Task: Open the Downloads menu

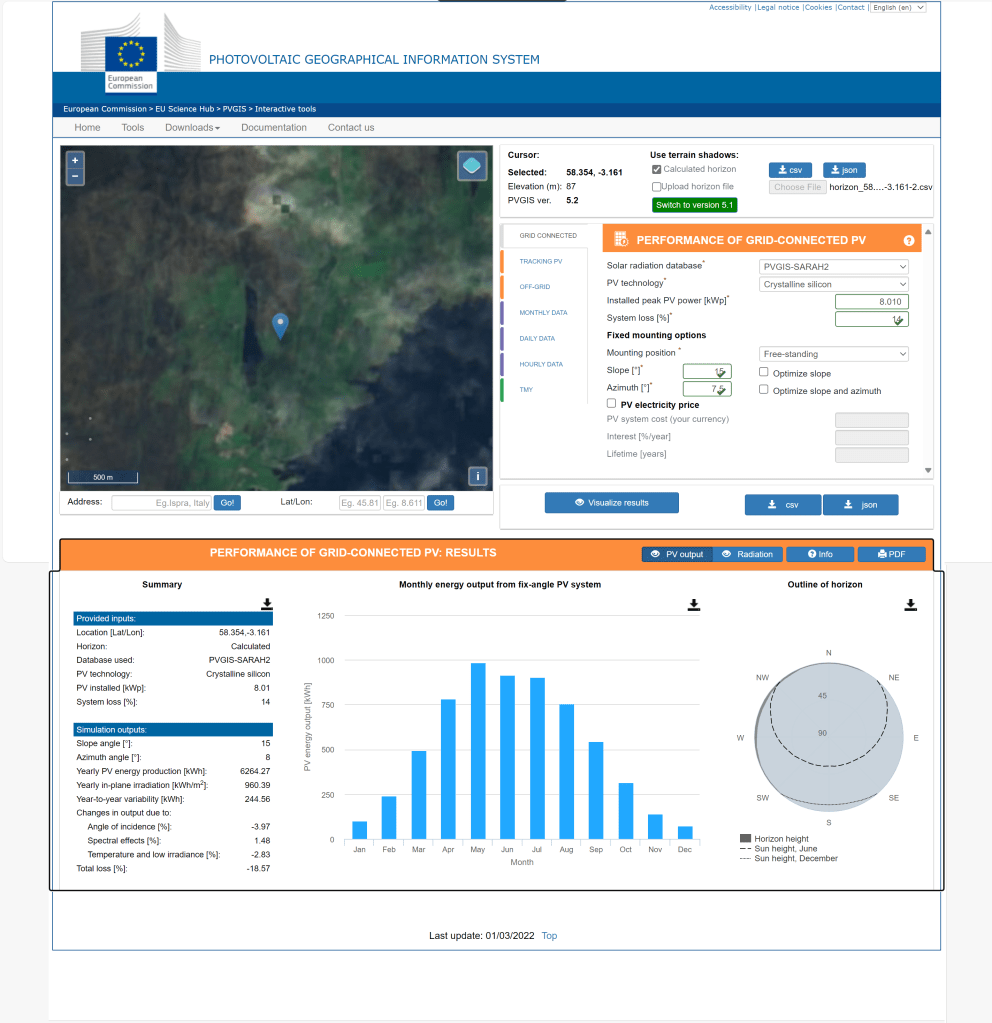Action: point(192,128)
